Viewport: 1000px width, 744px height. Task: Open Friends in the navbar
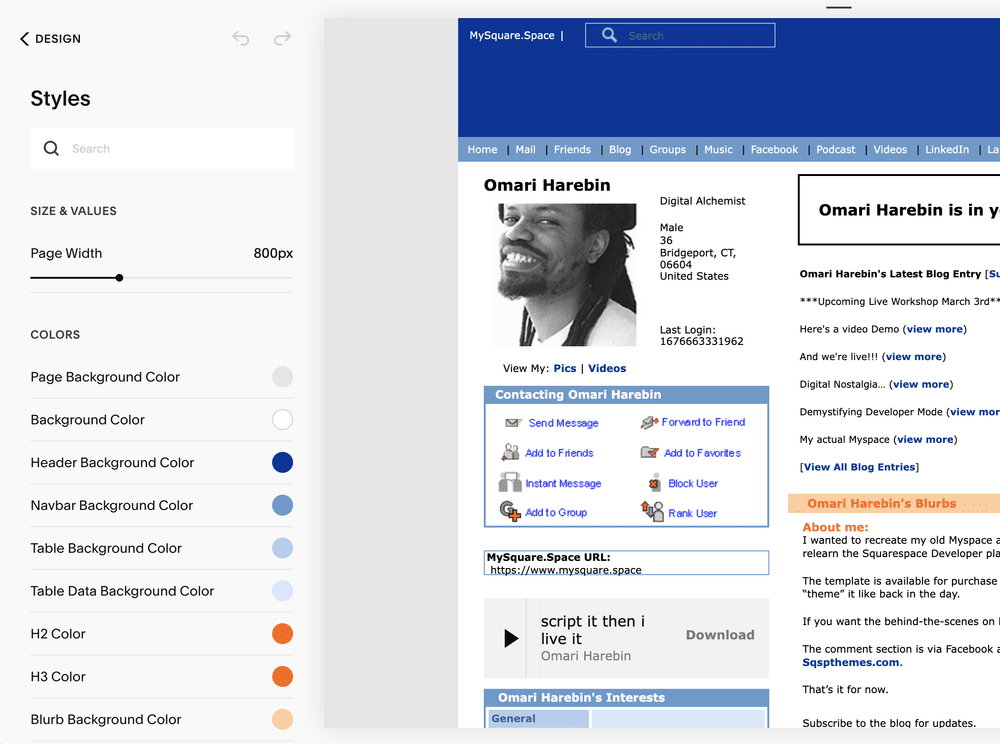pyautogui.click(x=572, y=149)
